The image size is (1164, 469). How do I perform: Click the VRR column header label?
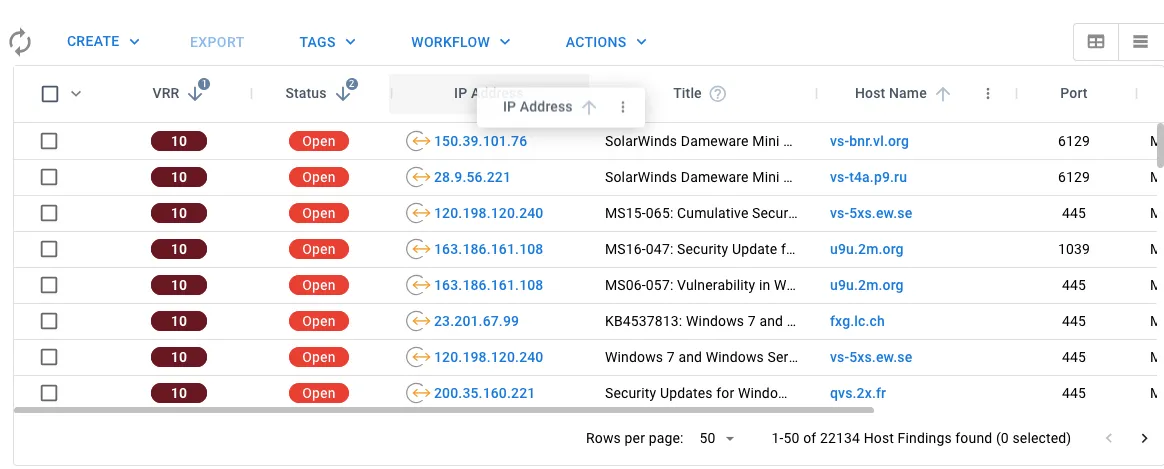coord(166,94)
